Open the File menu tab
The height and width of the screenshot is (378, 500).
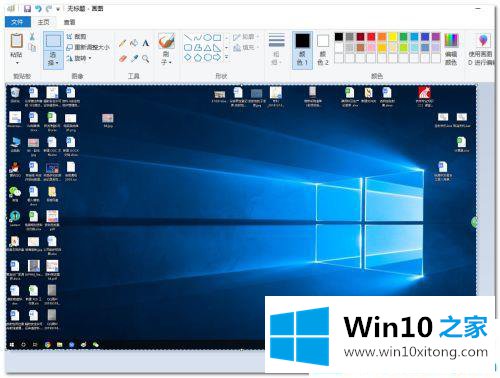coord(18,22)
